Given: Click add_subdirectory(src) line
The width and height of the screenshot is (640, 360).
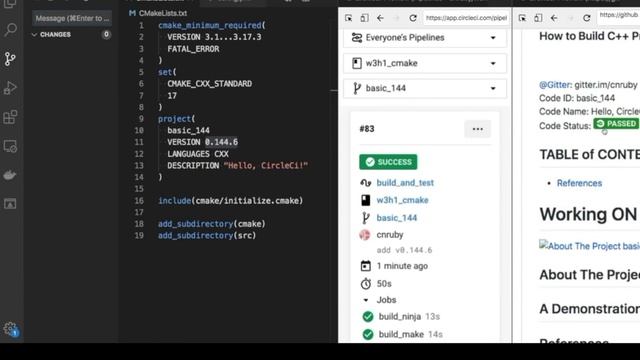Looking at the screenshot, I should [207, 236].
